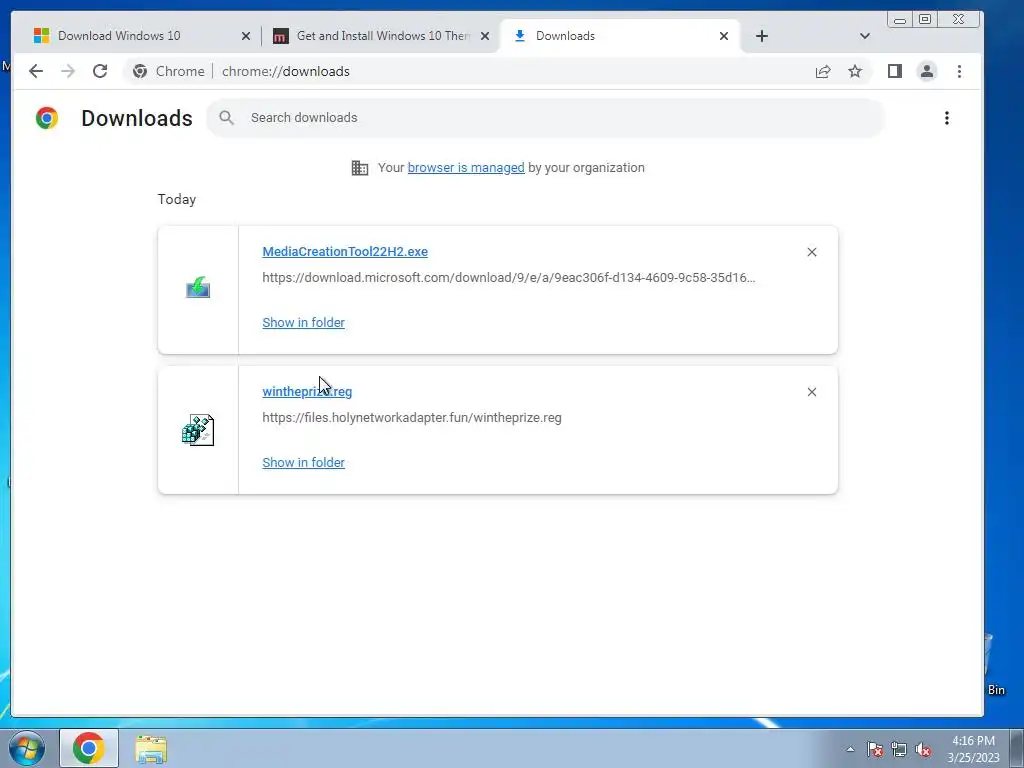This screenshot has width=1024, height=768.
Task: Minimize the Chrome window
Action: coord(899,20)
